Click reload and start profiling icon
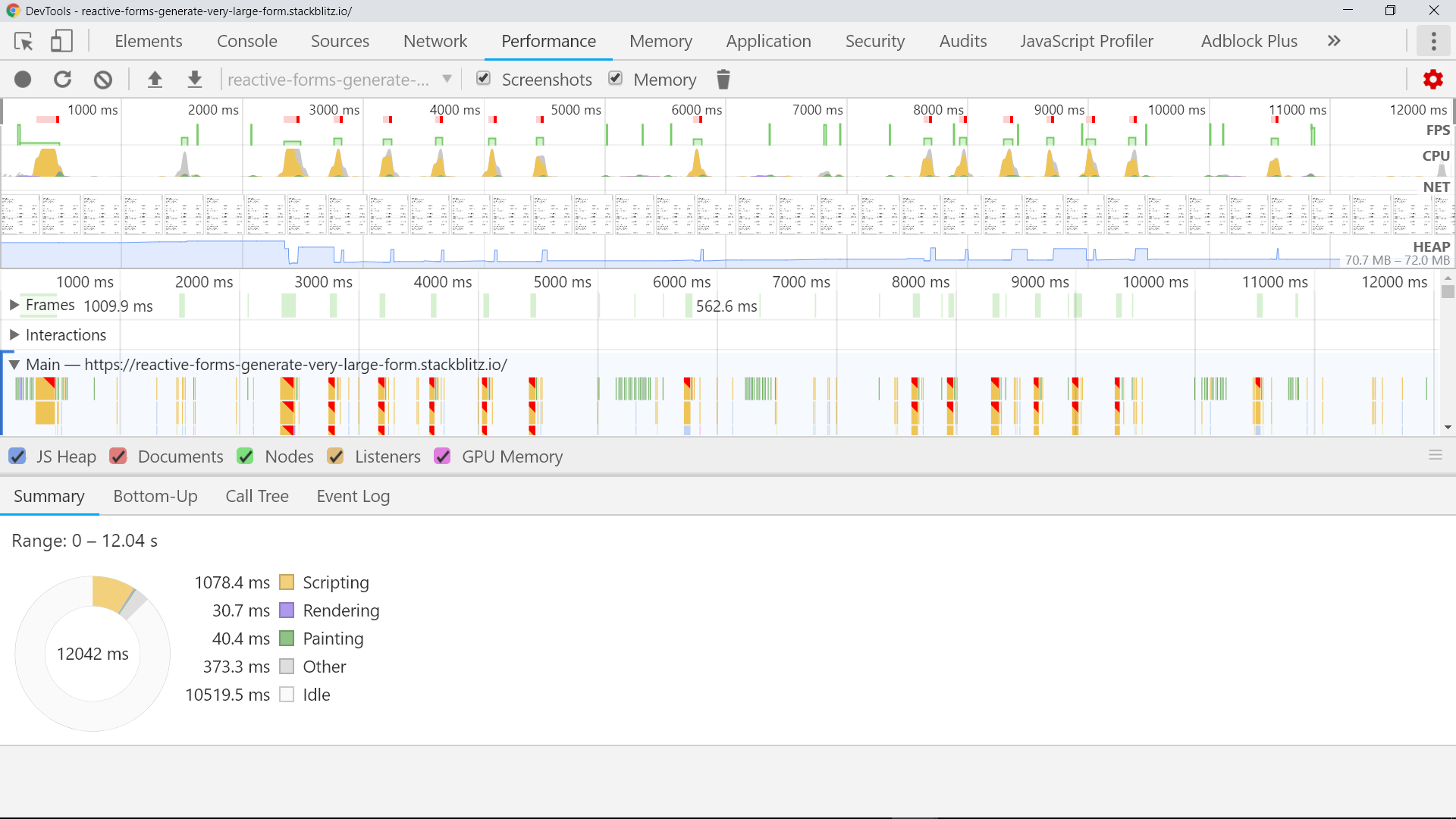Screen dimensions: 1456x819 (63, 80)
